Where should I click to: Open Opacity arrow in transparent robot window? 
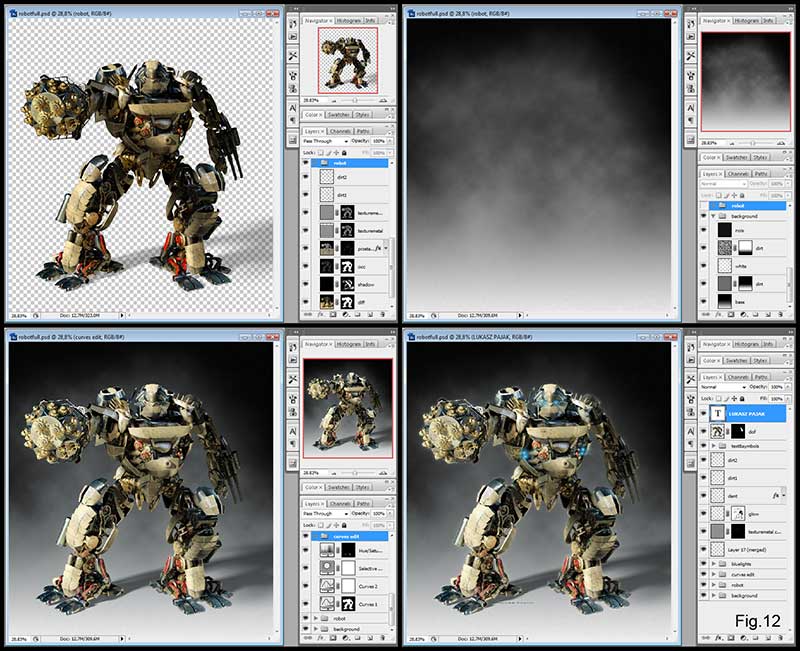click(390, 141)
